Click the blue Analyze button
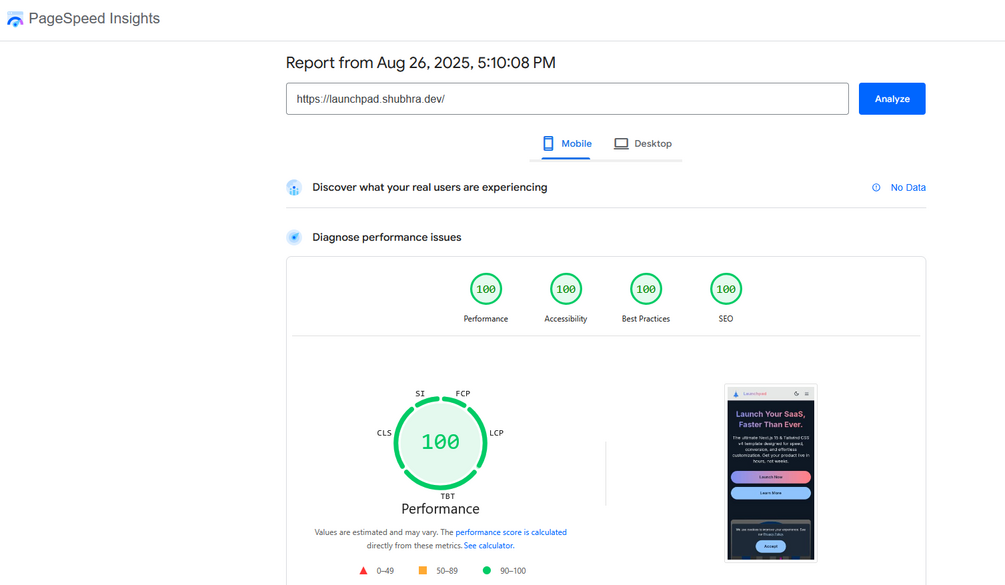 tap(892, 99)
